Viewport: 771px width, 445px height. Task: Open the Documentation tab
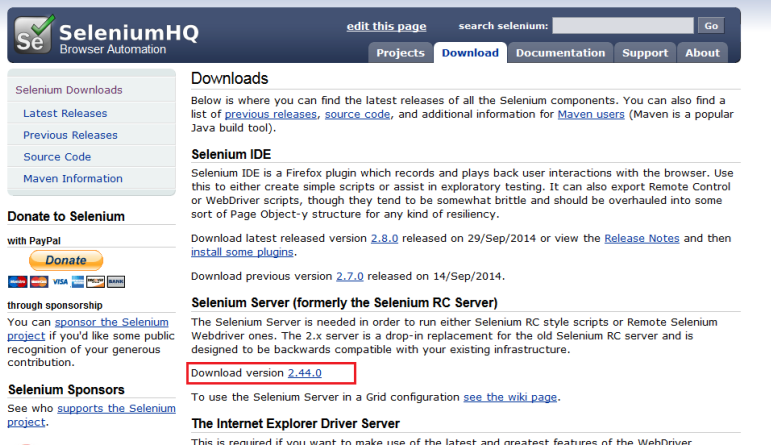click(561, 53)
